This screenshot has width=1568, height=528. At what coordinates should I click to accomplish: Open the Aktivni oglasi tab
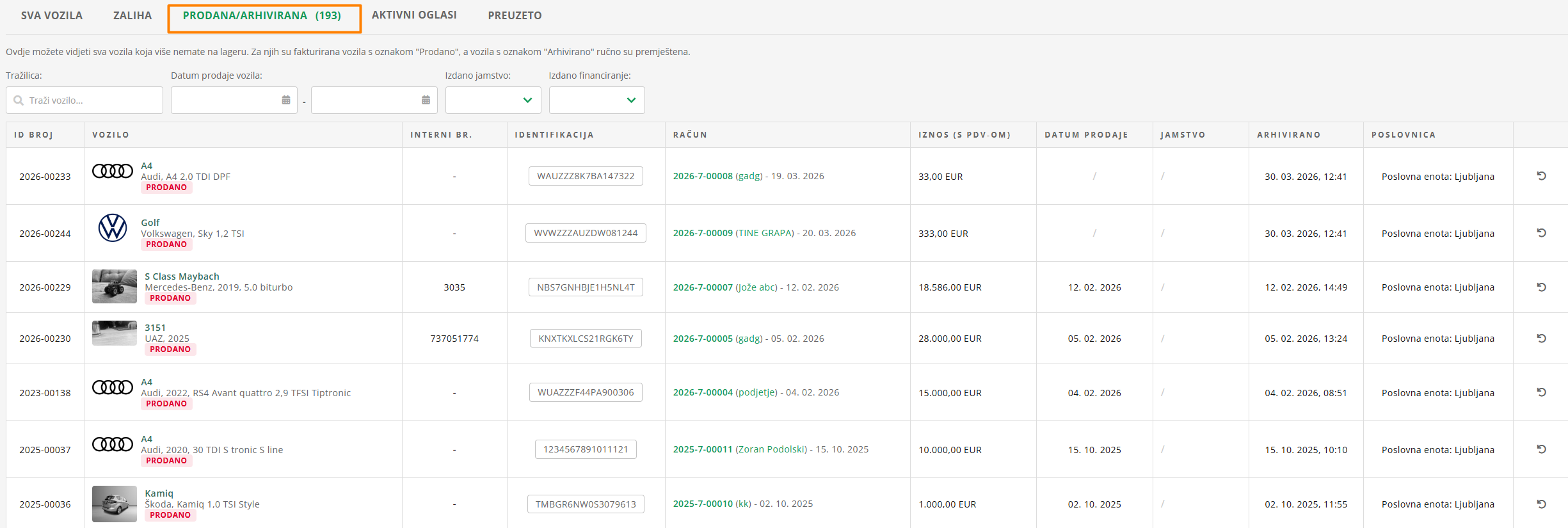414,15
